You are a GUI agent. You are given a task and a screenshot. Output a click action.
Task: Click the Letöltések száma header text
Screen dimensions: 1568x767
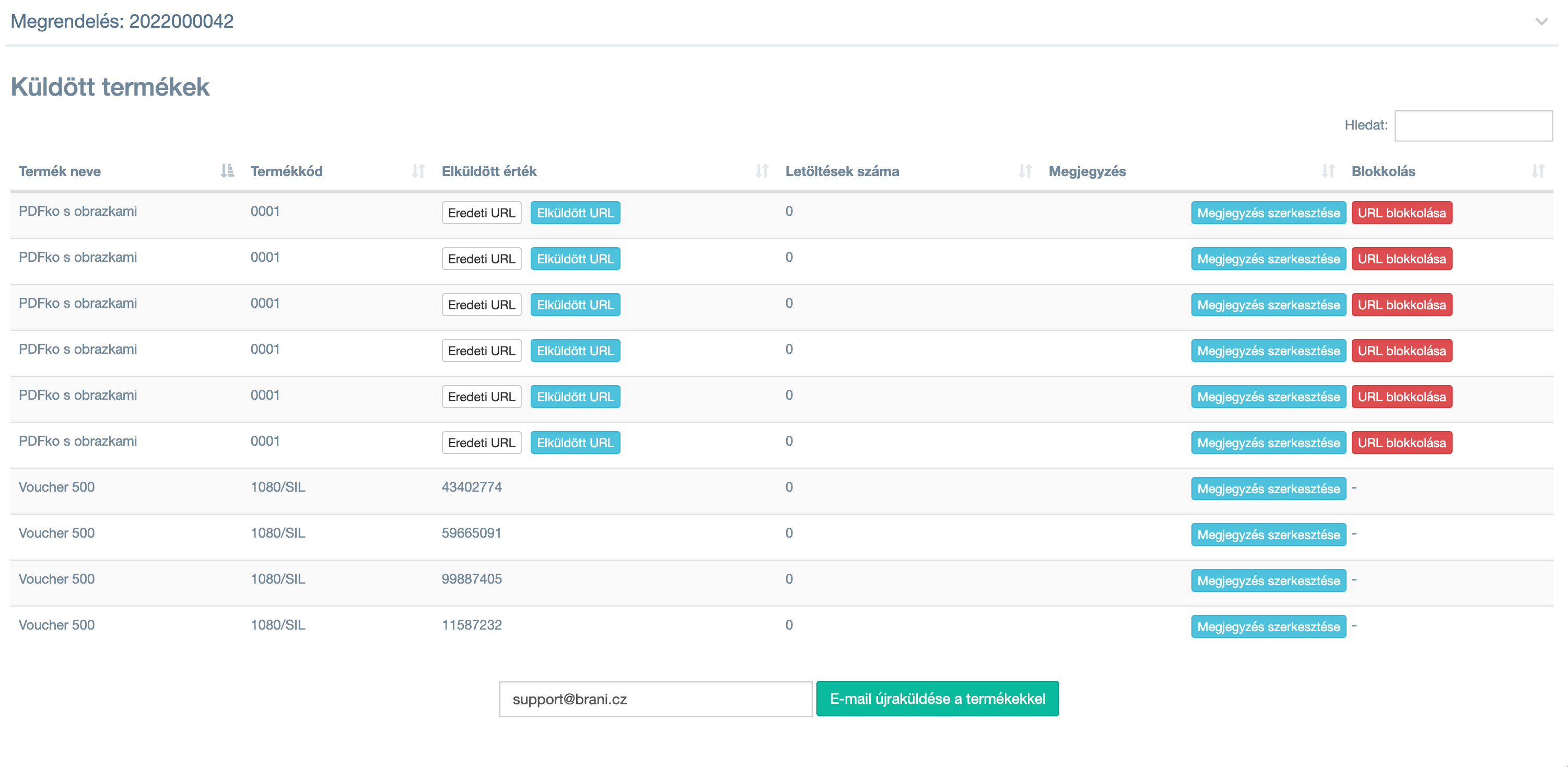tap(842, 172)
